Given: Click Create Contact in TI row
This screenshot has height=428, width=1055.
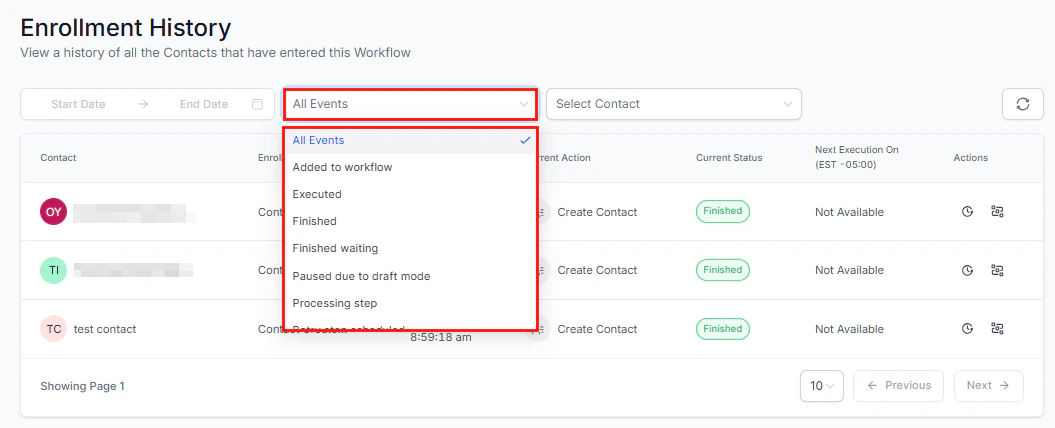Looking at the screenshot, I should [597, 270].
